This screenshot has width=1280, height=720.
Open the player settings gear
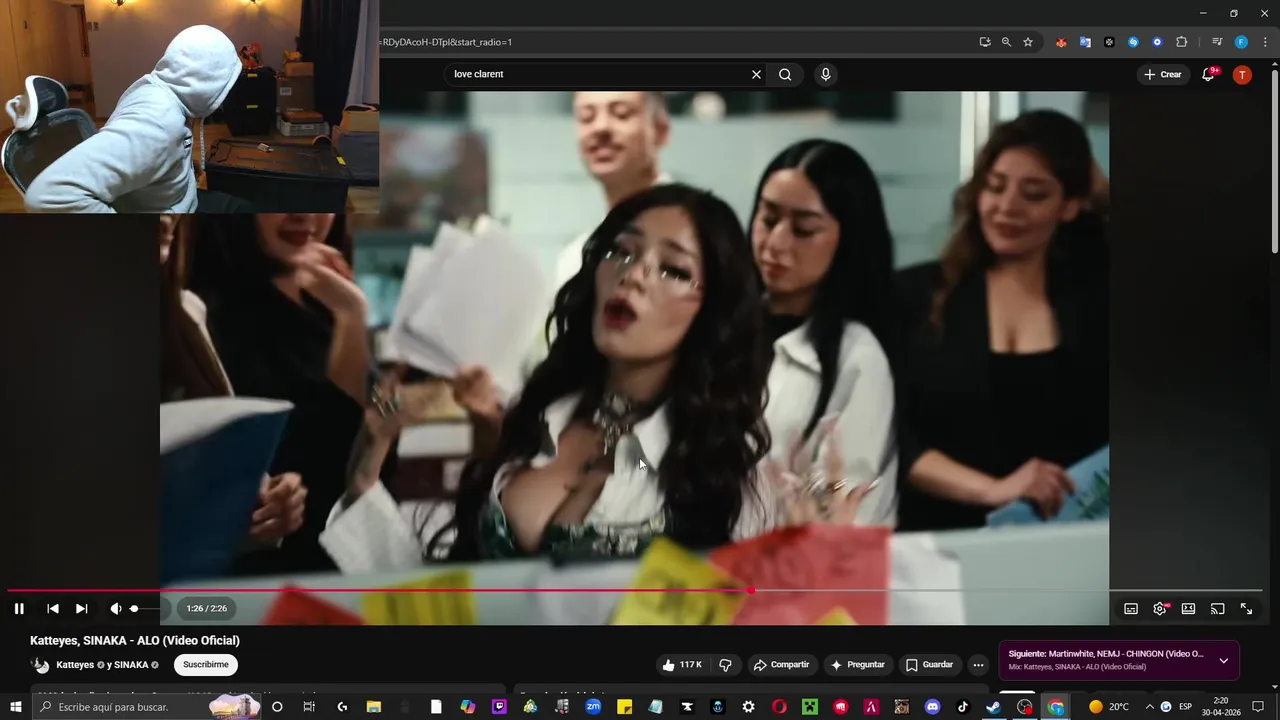coord(1160,608)
